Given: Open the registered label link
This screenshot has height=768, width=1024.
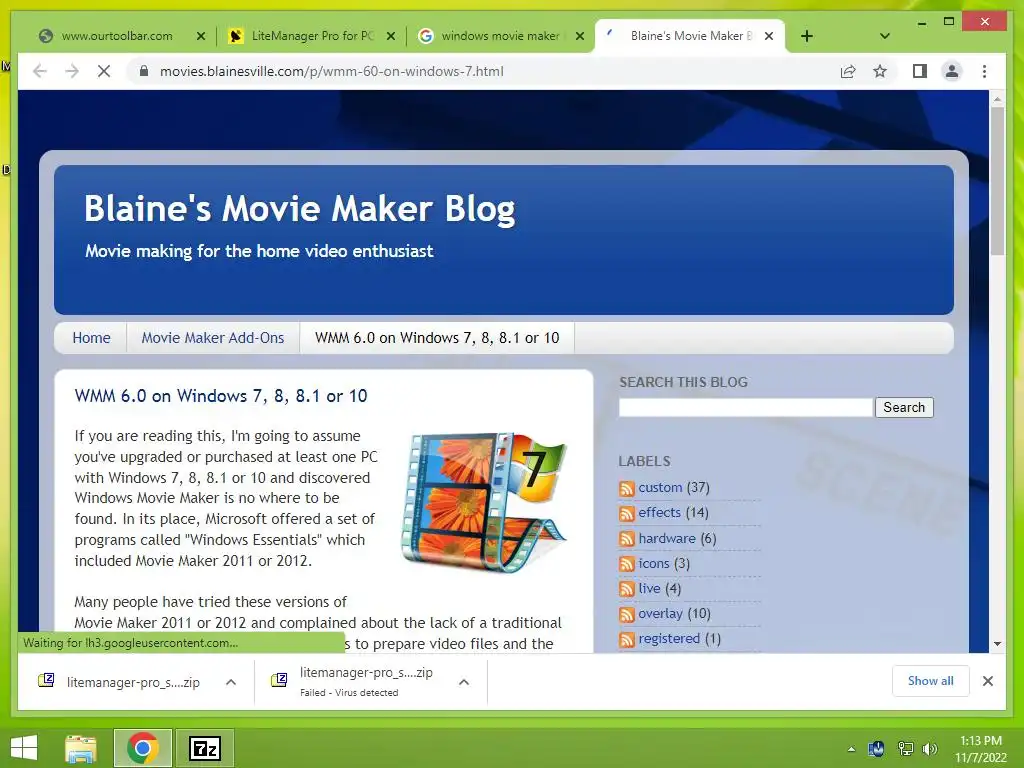Looking at the screenshot, I should [669, 639].
